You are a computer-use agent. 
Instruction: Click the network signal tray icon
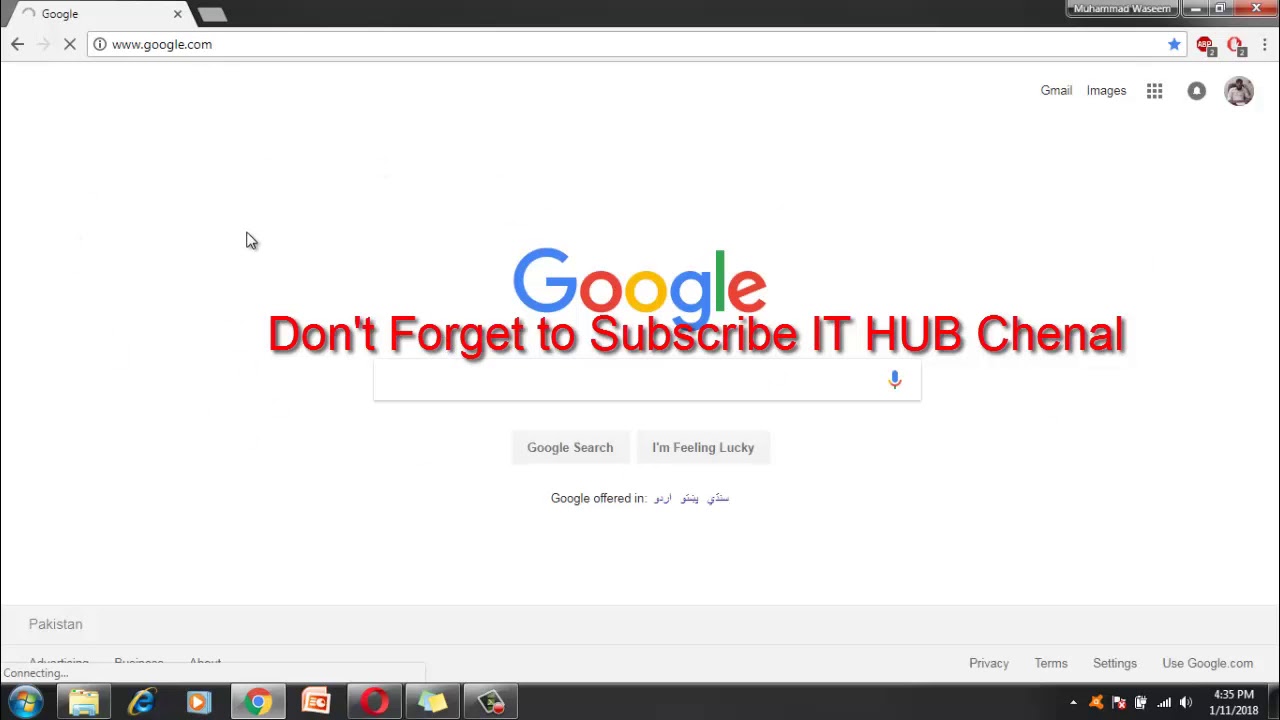[1163, 703]
